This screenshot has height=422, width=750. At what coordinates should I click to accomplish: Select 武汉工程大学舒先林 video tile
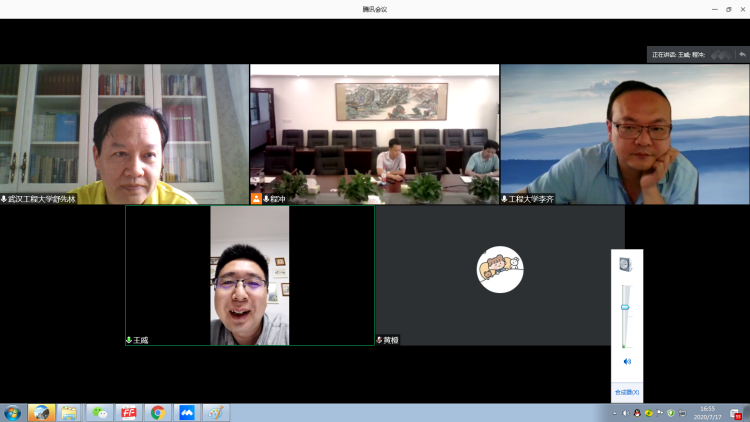(124, 134)
